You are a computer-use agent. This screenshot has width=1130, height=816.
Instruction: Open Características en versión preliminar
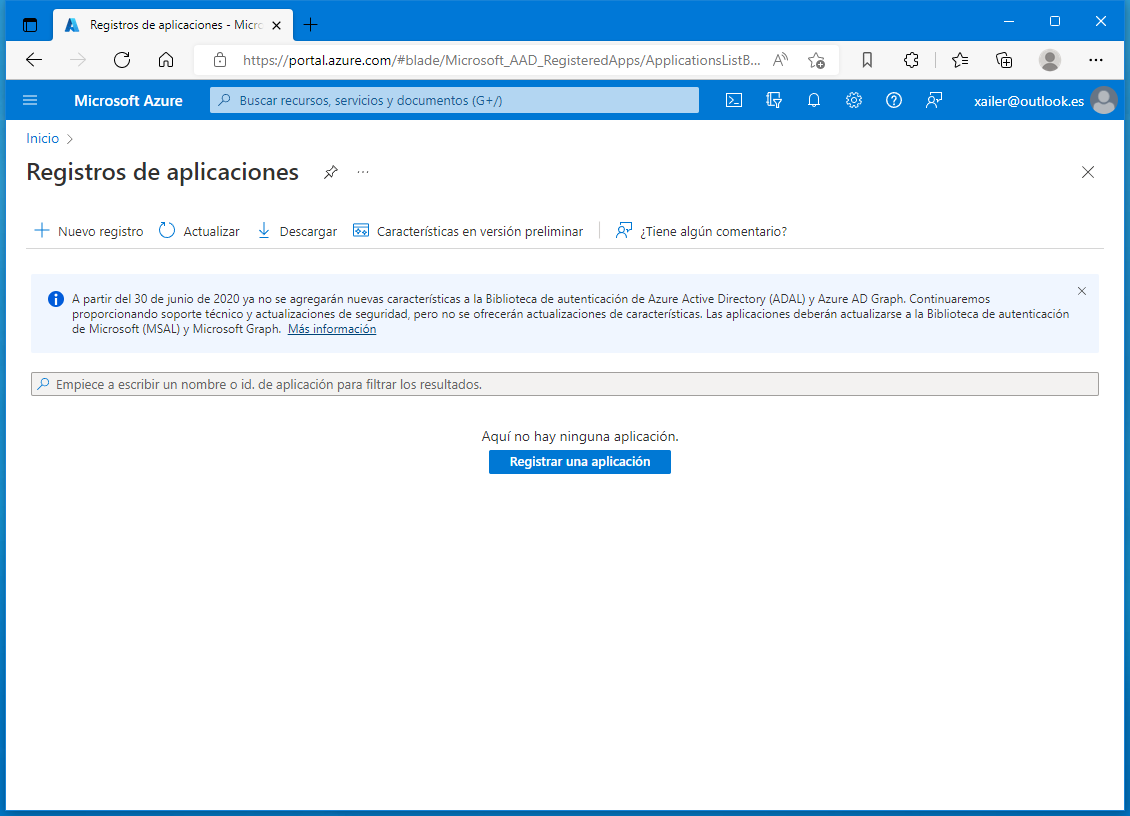pos(468,231)
